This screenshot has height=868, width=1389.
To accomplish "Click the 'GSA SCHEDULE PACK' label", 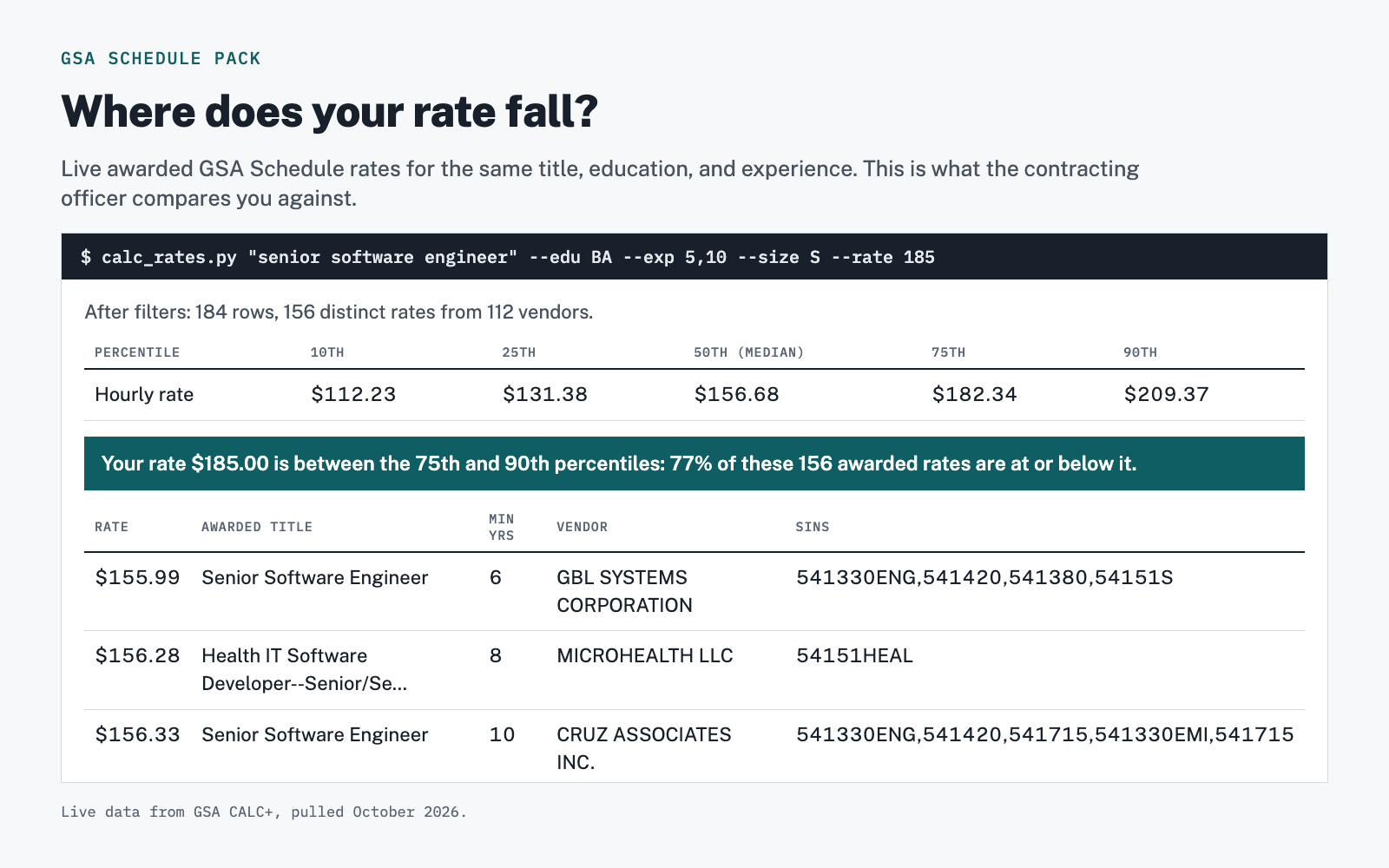I will [x=161, y=58].
